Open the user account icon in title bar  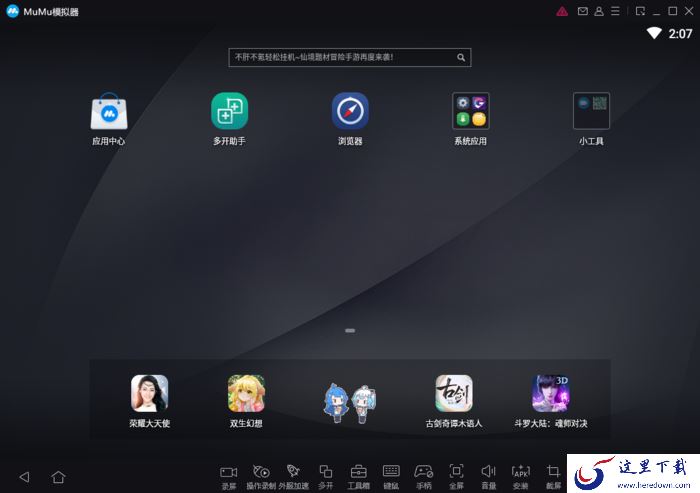pos(599,11)
